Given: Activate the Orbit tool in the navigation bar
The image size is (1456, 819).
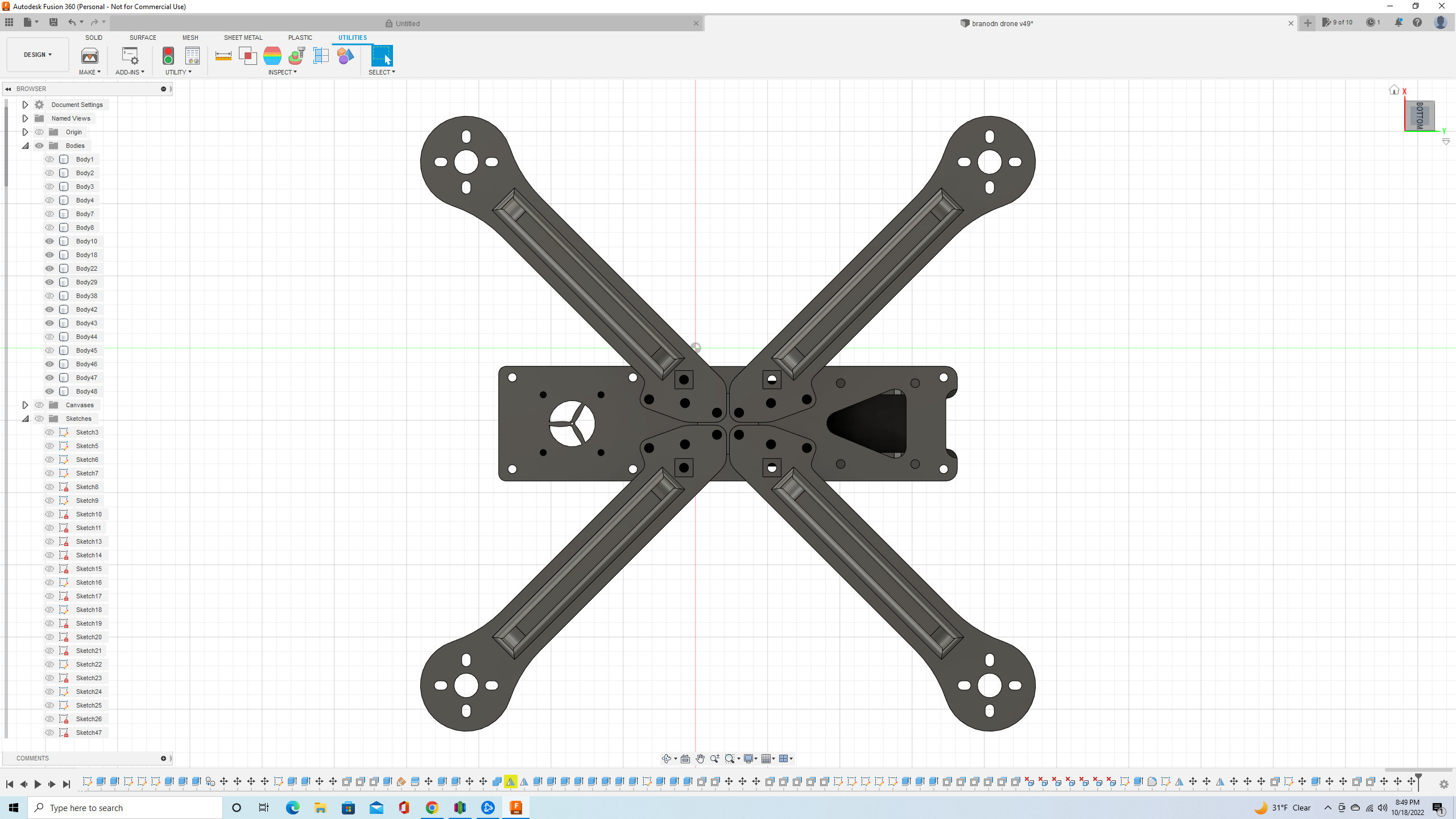Looking at the screenshot, I should coord(667,758).
